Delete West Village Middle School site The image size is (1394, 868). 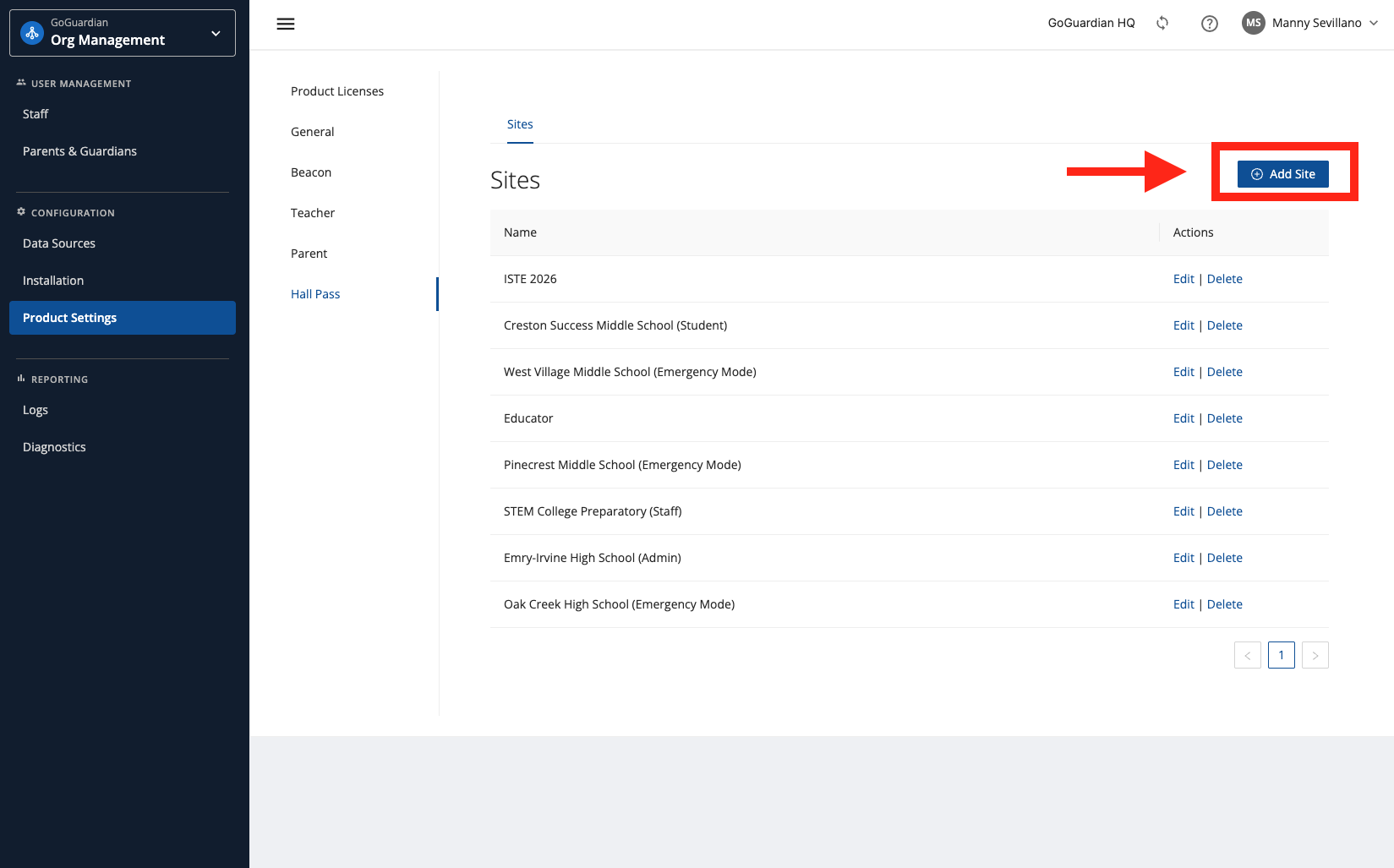point(1225,372)
